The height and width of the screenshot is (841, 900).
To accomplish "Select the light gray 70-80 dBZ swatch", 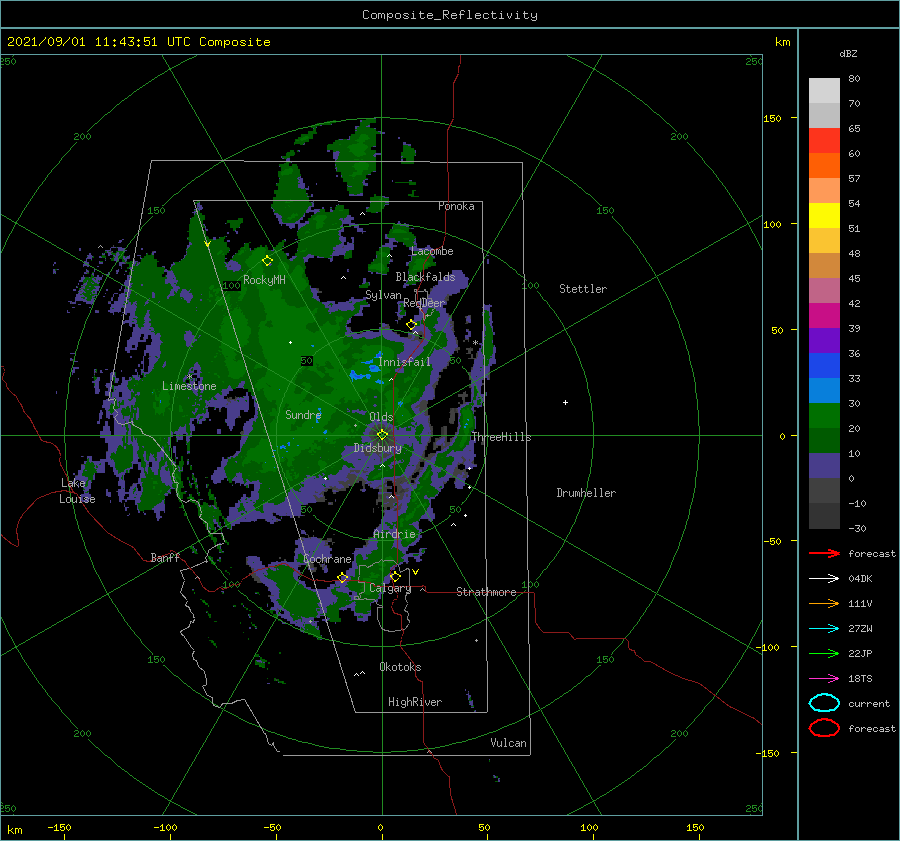I will (824, 91).
